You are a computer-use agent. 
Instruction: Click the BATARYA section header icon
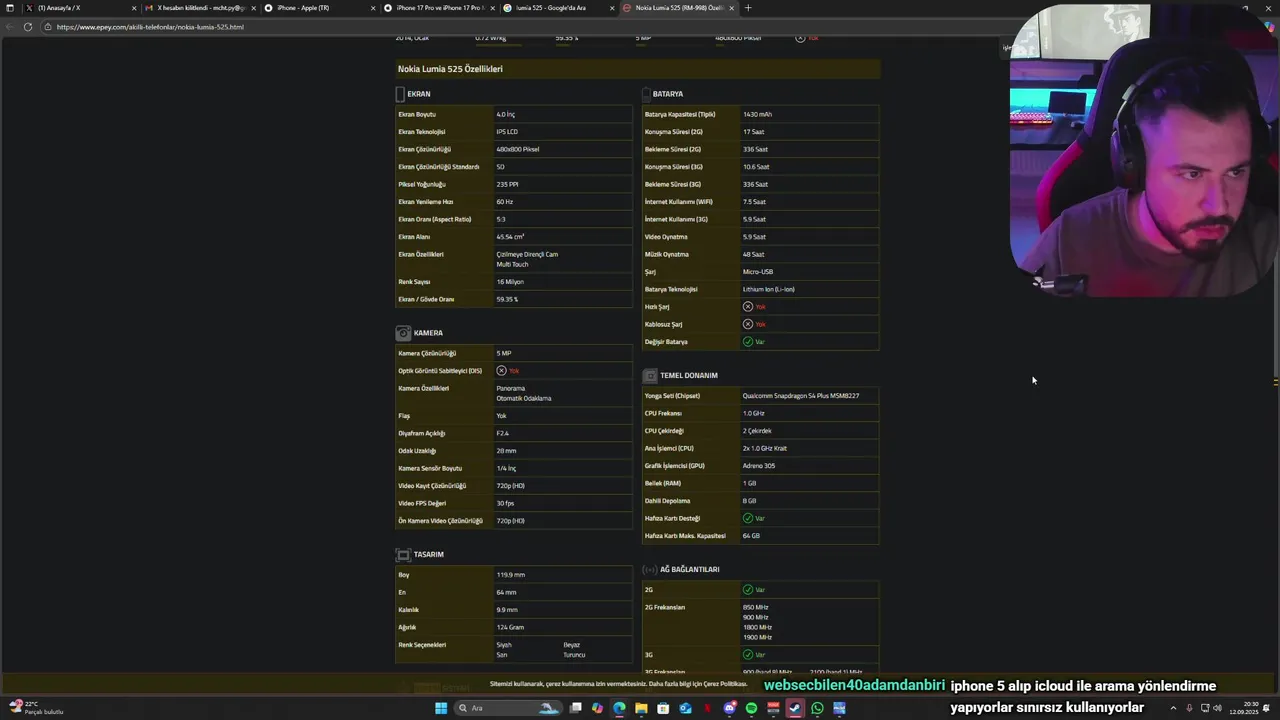tap(646, 94)
